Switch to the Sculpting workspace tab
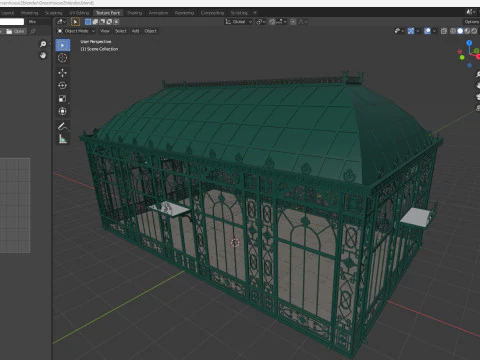The width and height of the screenshot is (480, 360). (x=53, y=13)
